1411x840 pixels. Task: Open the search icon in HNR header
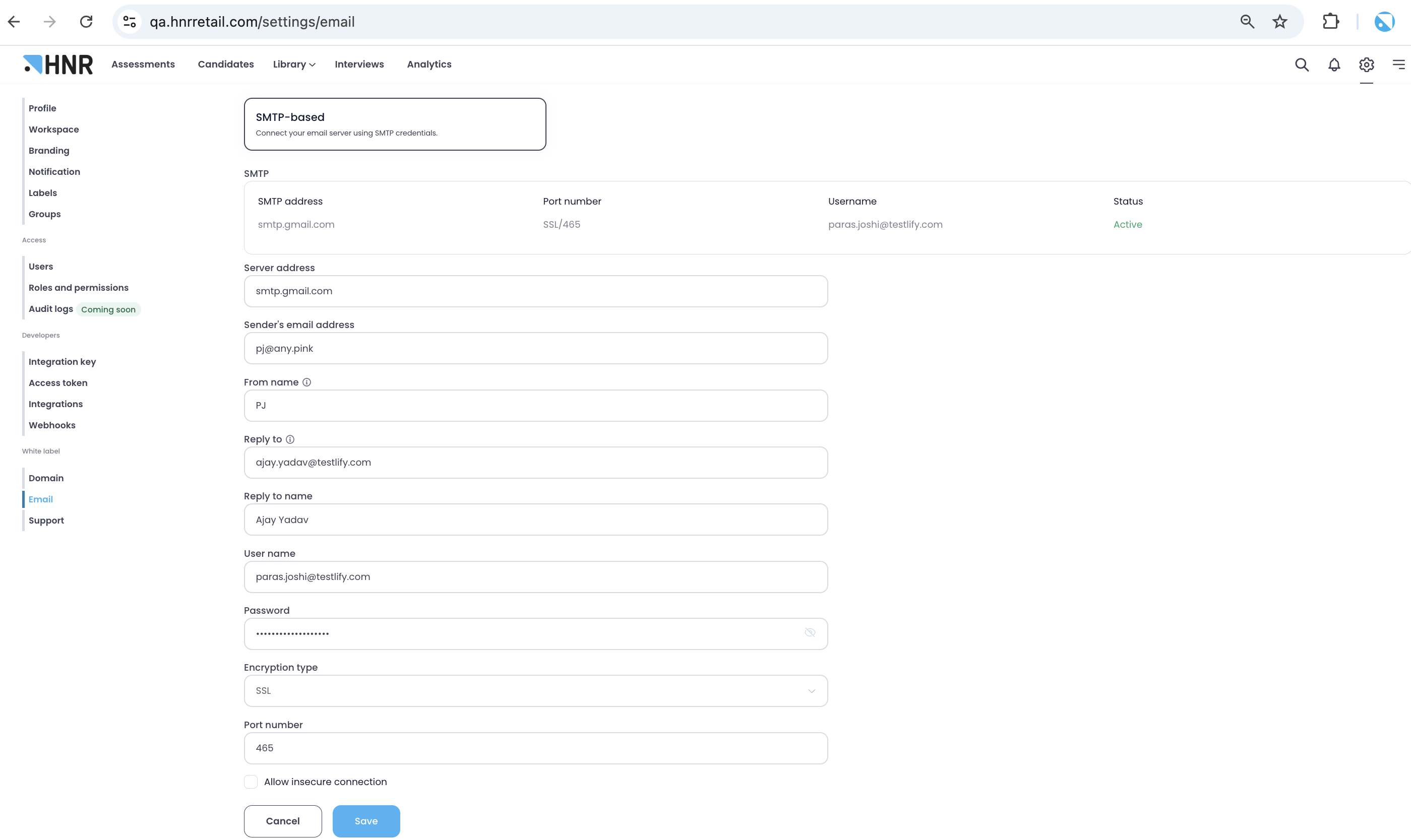1302,64
